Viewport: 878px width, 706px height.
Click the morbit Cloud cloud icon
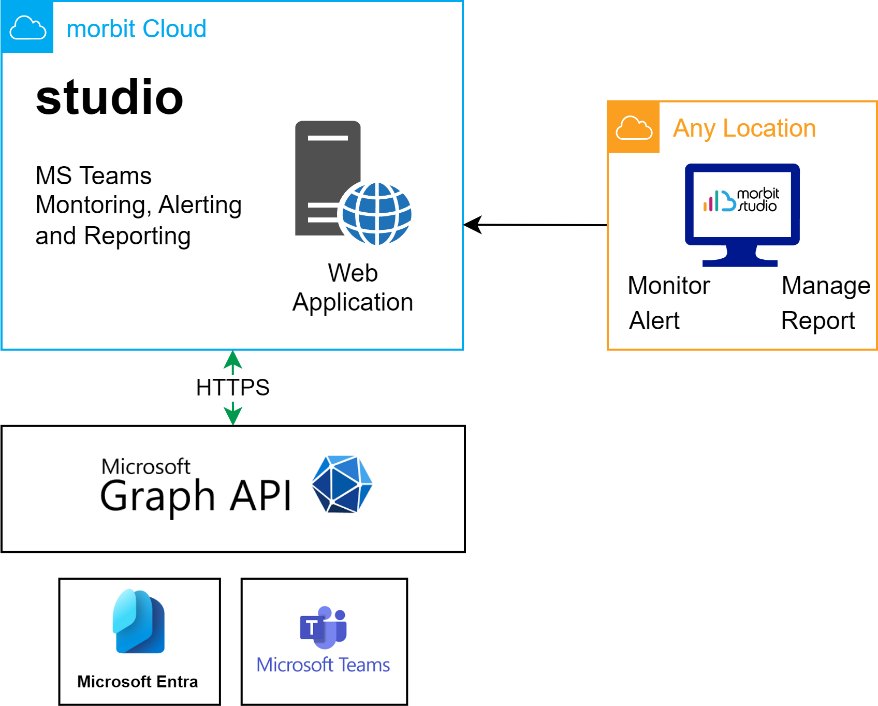[27, 27]
